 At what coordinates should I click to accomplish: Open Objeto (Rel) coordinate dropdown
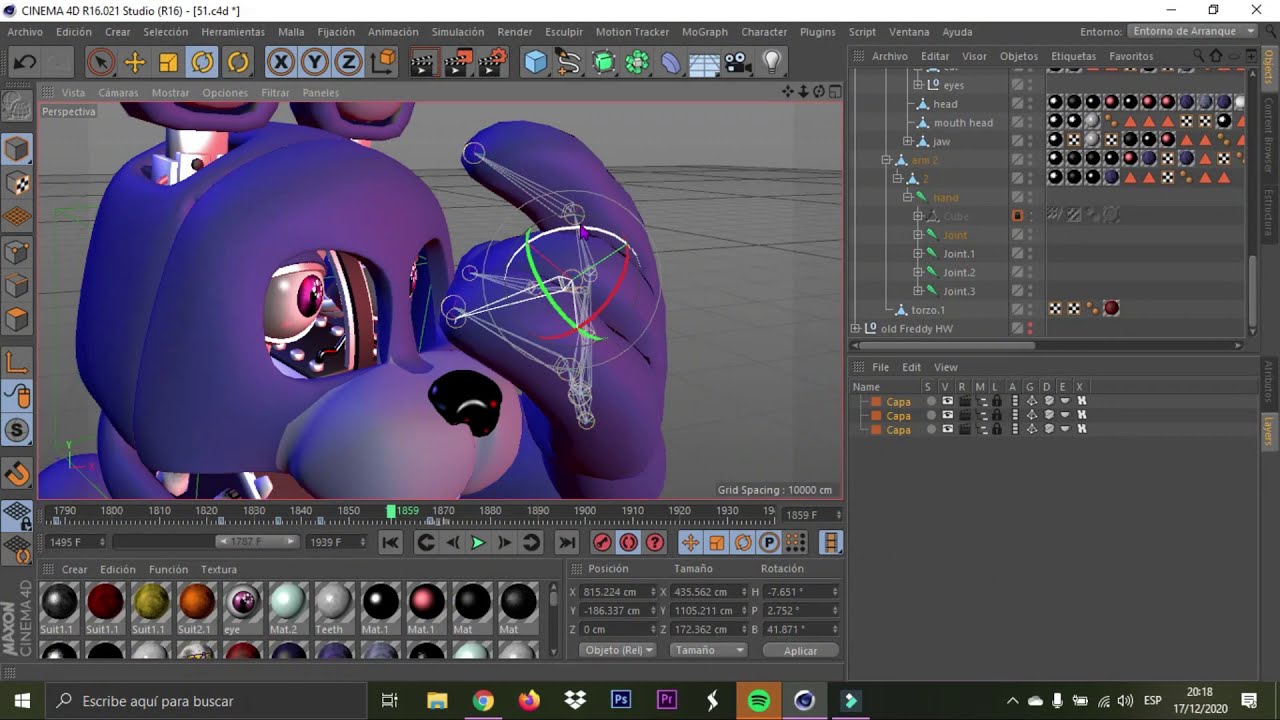[x=617, y=650]
